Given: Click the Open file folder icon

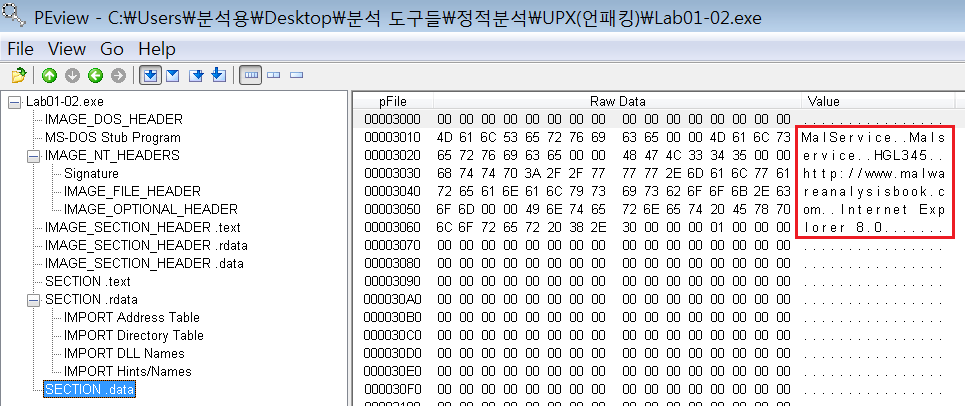Looking at the screenshot, I should (x=19, y=75).
